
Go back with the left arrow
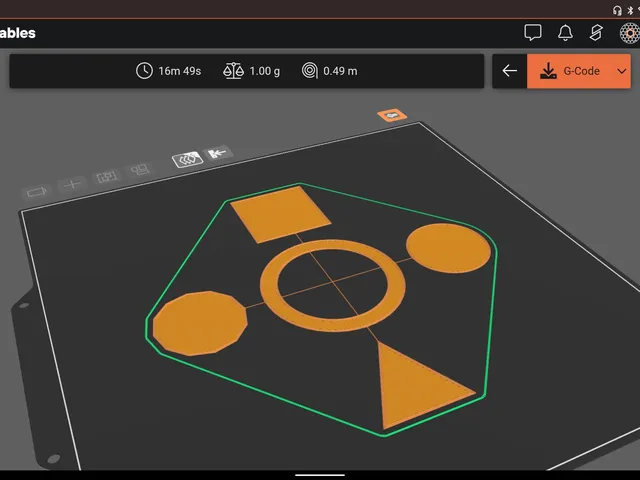click(509, 71)
